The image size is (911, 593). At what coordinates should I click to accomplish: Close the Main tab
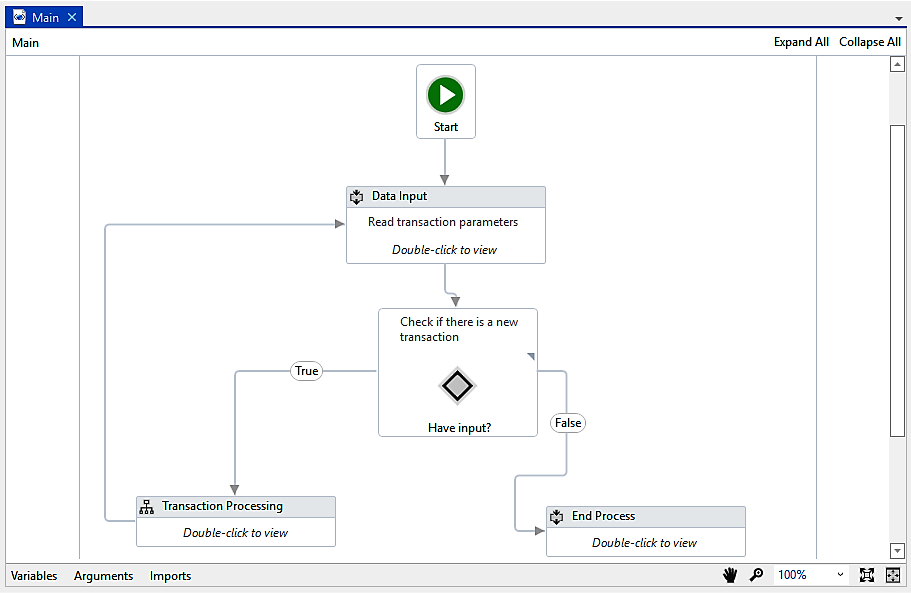tap(72, 17)
